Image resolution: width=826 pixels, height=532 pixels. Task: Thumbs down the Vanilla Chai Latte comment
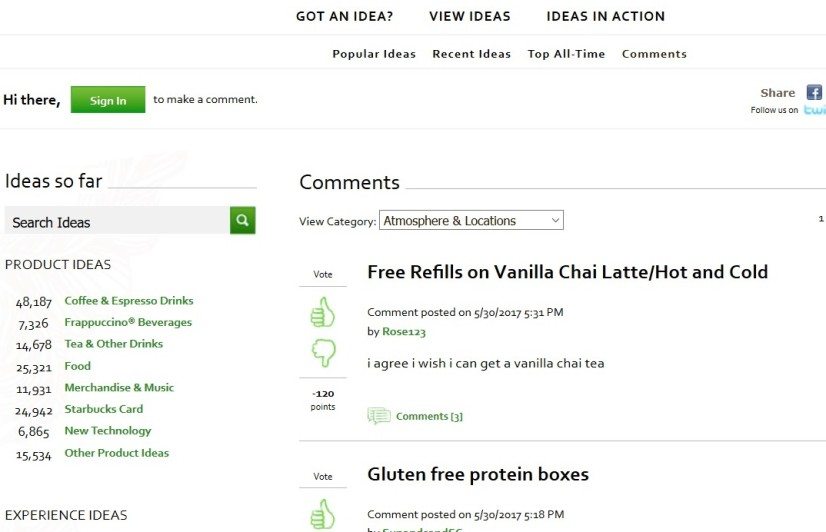point(323,352)
